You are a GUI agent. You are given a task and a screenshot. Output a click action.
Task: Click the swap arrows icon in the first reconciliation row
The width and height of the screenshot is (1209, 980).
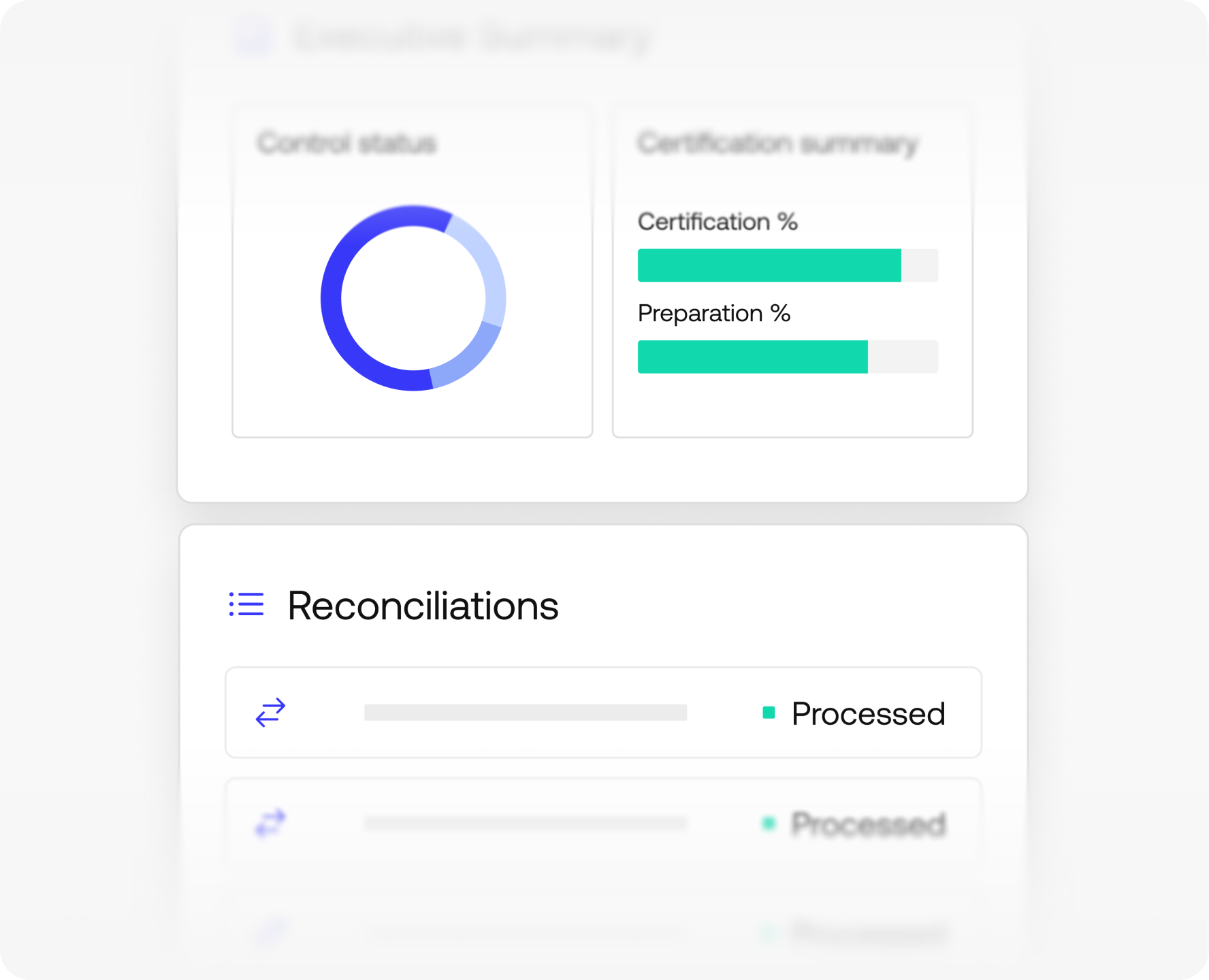click(270, 713)
